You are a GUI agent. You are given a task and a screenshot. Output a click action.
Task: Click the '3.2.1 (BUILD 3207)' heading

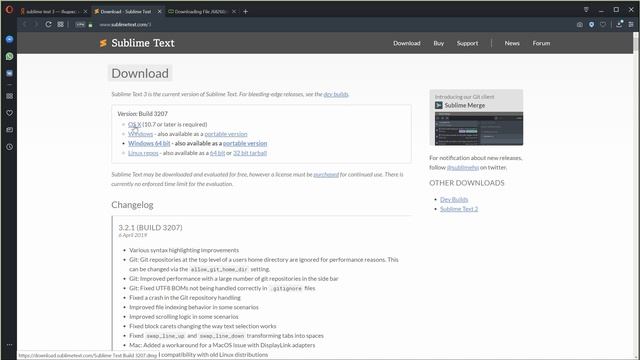click(x=150, y=228)
